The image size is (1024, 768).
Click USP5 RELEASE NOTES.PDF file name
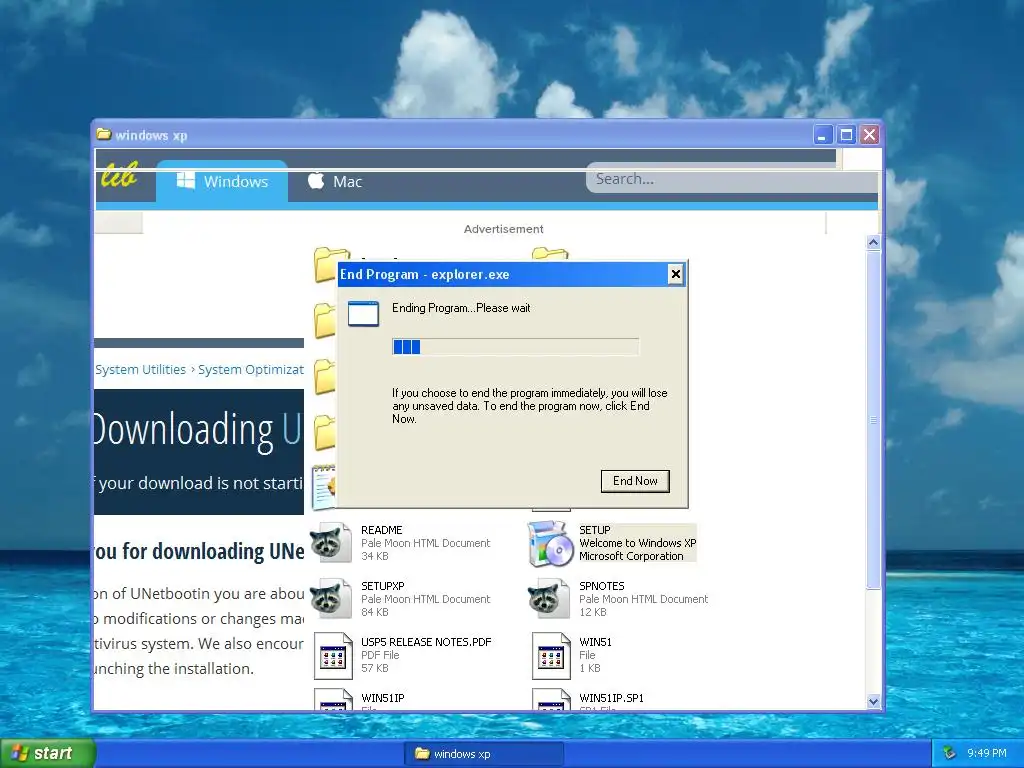(426, 643)
